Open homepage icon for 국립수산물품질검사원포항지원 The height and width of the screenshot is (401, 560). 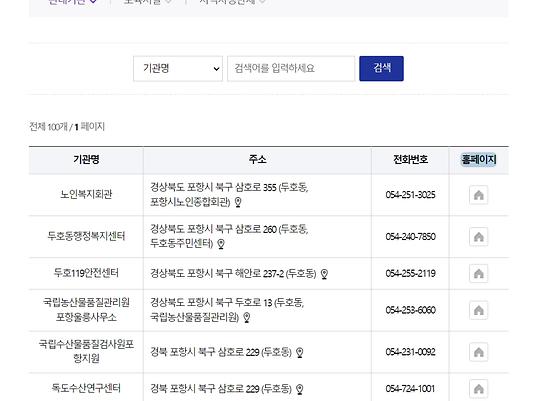pyautogui.click(x=478, y=352)
